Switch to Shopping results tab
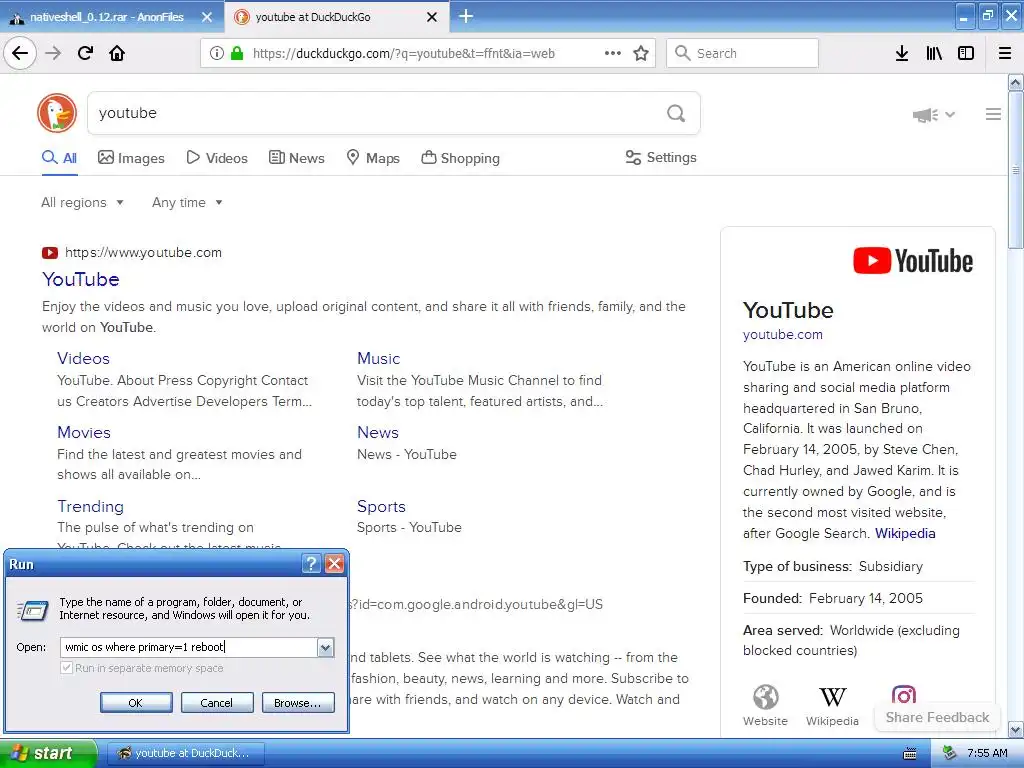The image size is (1024, 768). point(460,158)
